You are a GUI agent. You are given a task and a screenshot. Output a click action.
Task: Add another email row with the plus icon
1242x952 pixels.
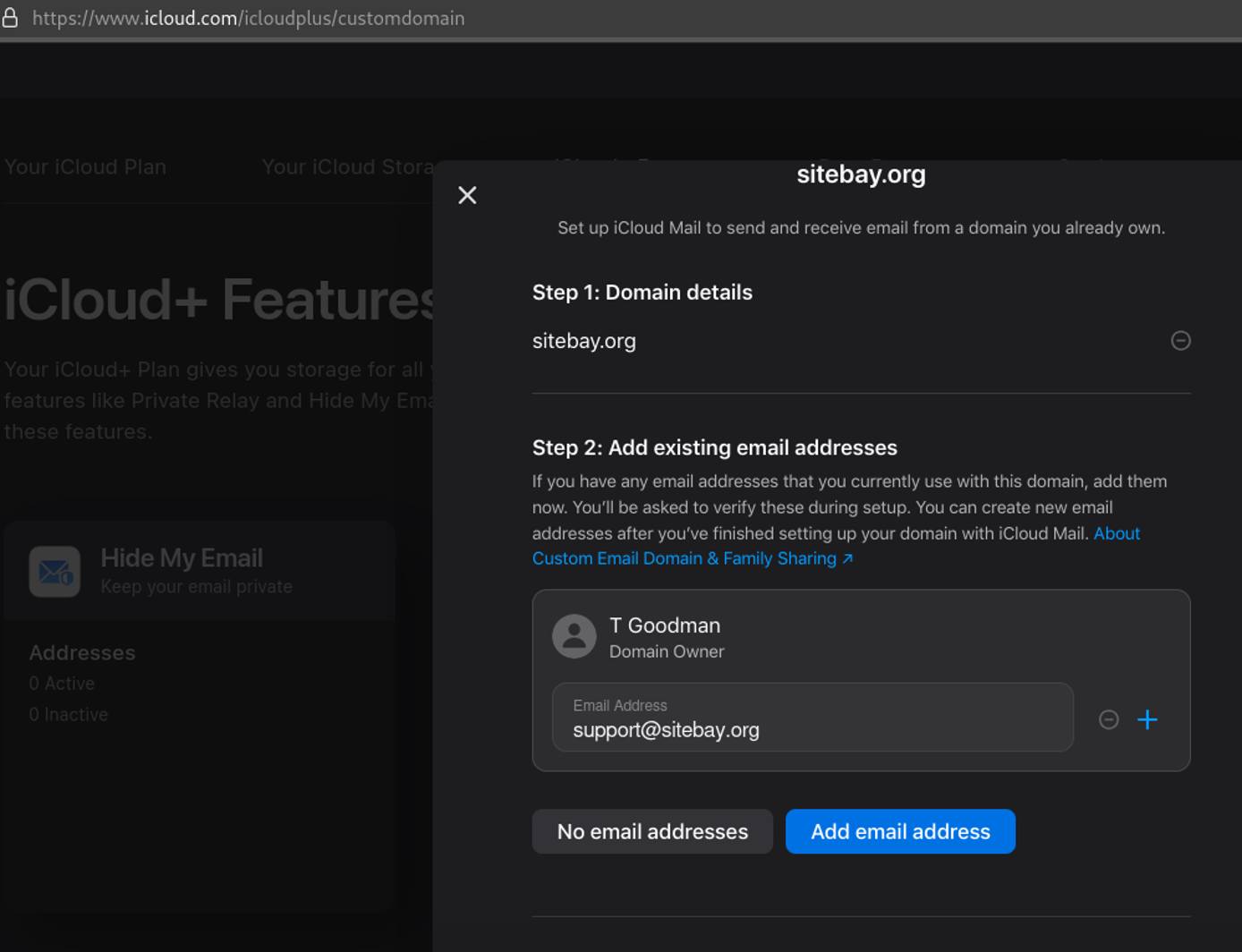click(x=1147, y=719)
